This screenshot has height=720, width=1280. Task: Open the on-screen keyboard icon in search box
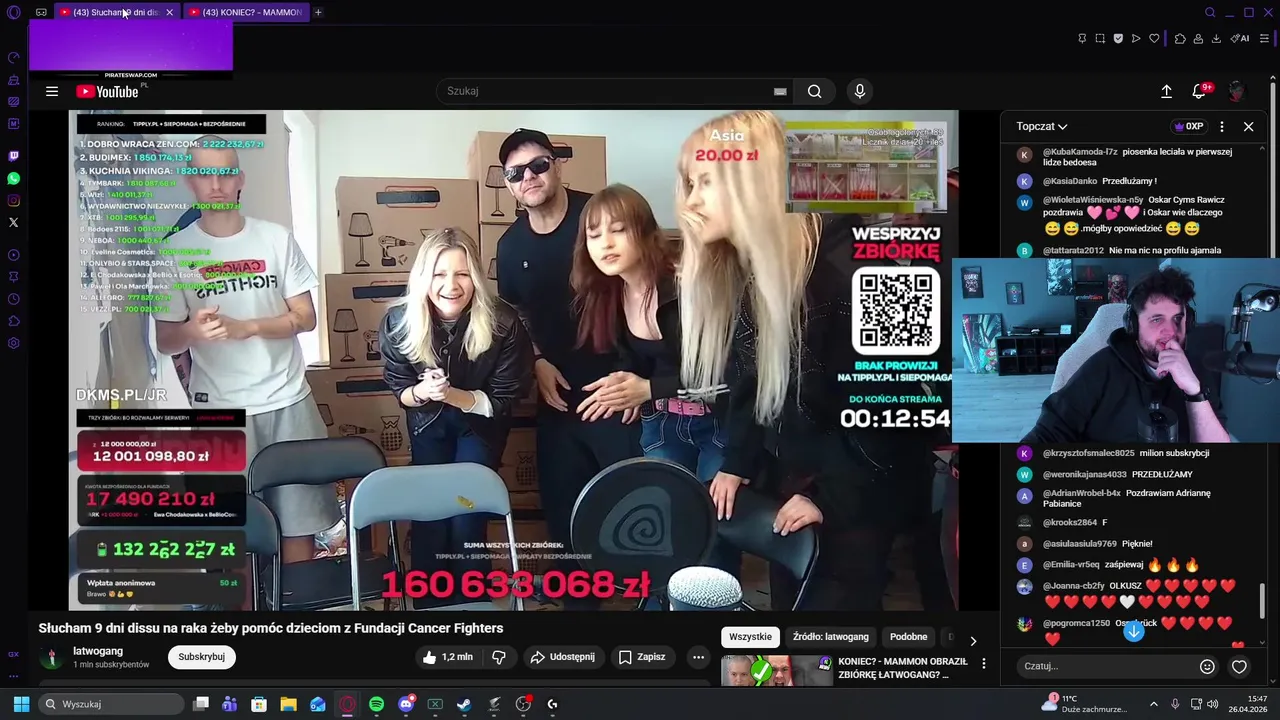pyautogui.click(x=780, y=91)
